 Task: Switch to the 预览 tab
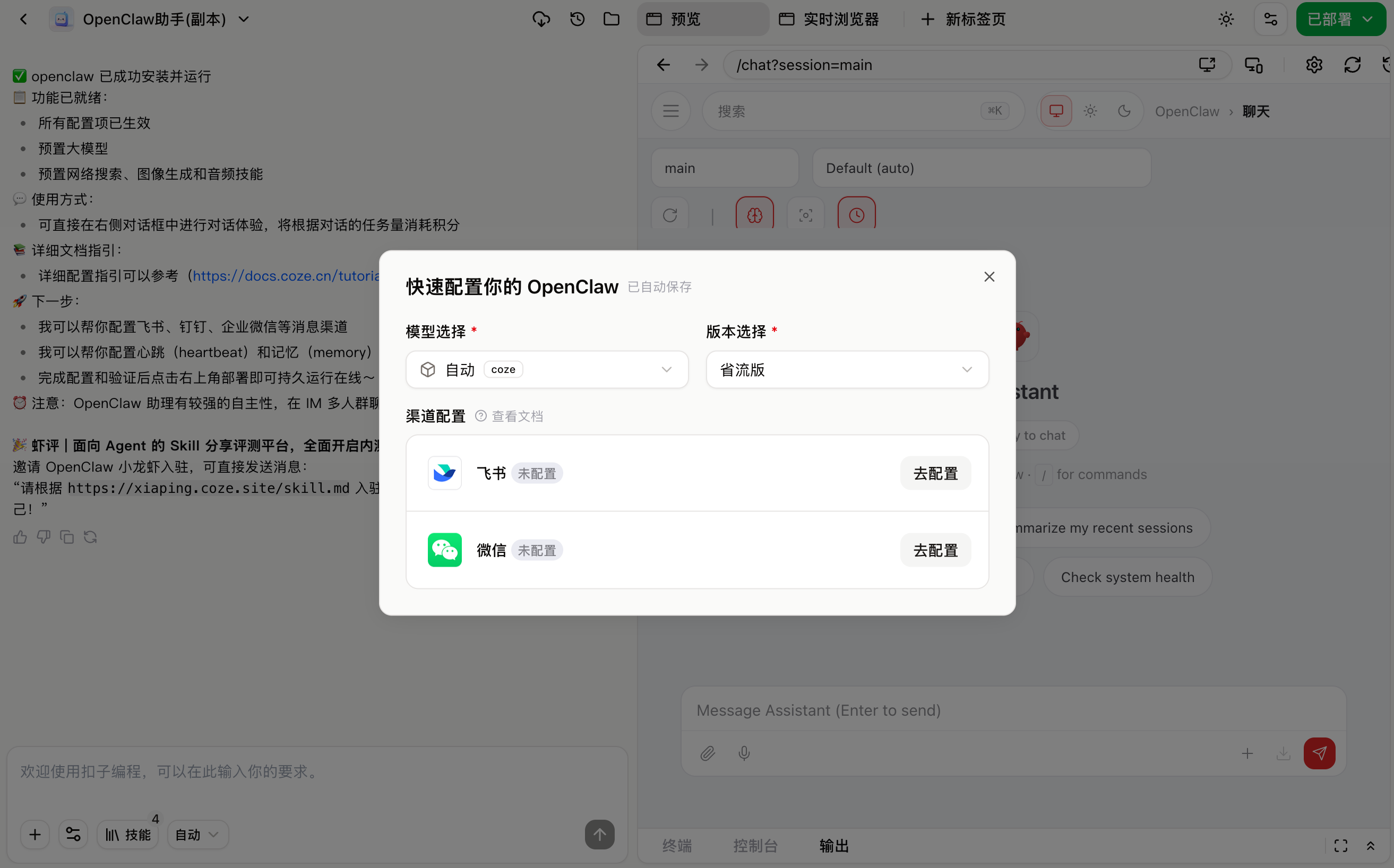pos(702,20)
